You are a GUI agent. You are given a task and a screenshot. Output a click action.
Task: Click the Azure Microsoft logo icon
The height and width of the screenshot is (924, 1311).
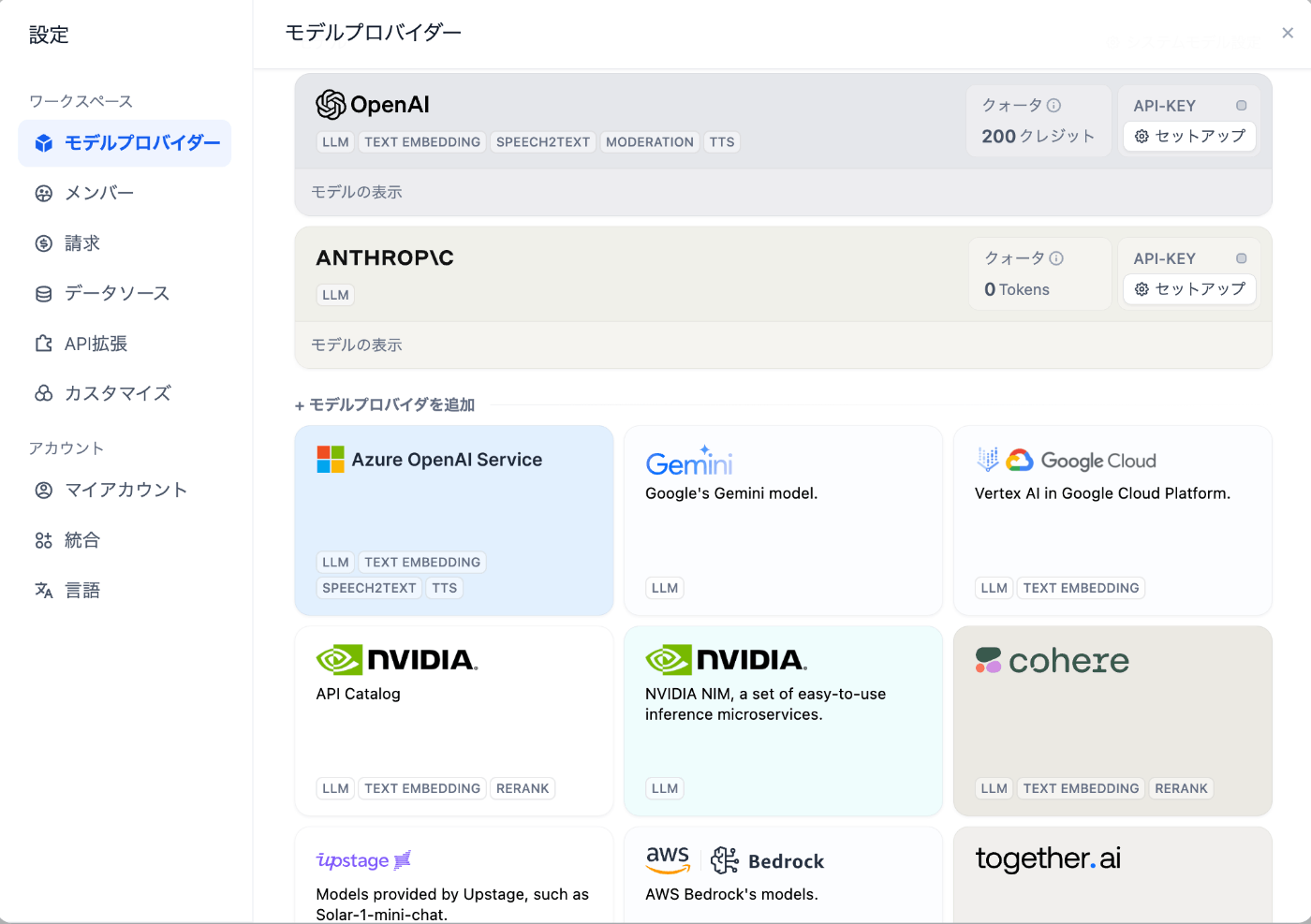331,460
